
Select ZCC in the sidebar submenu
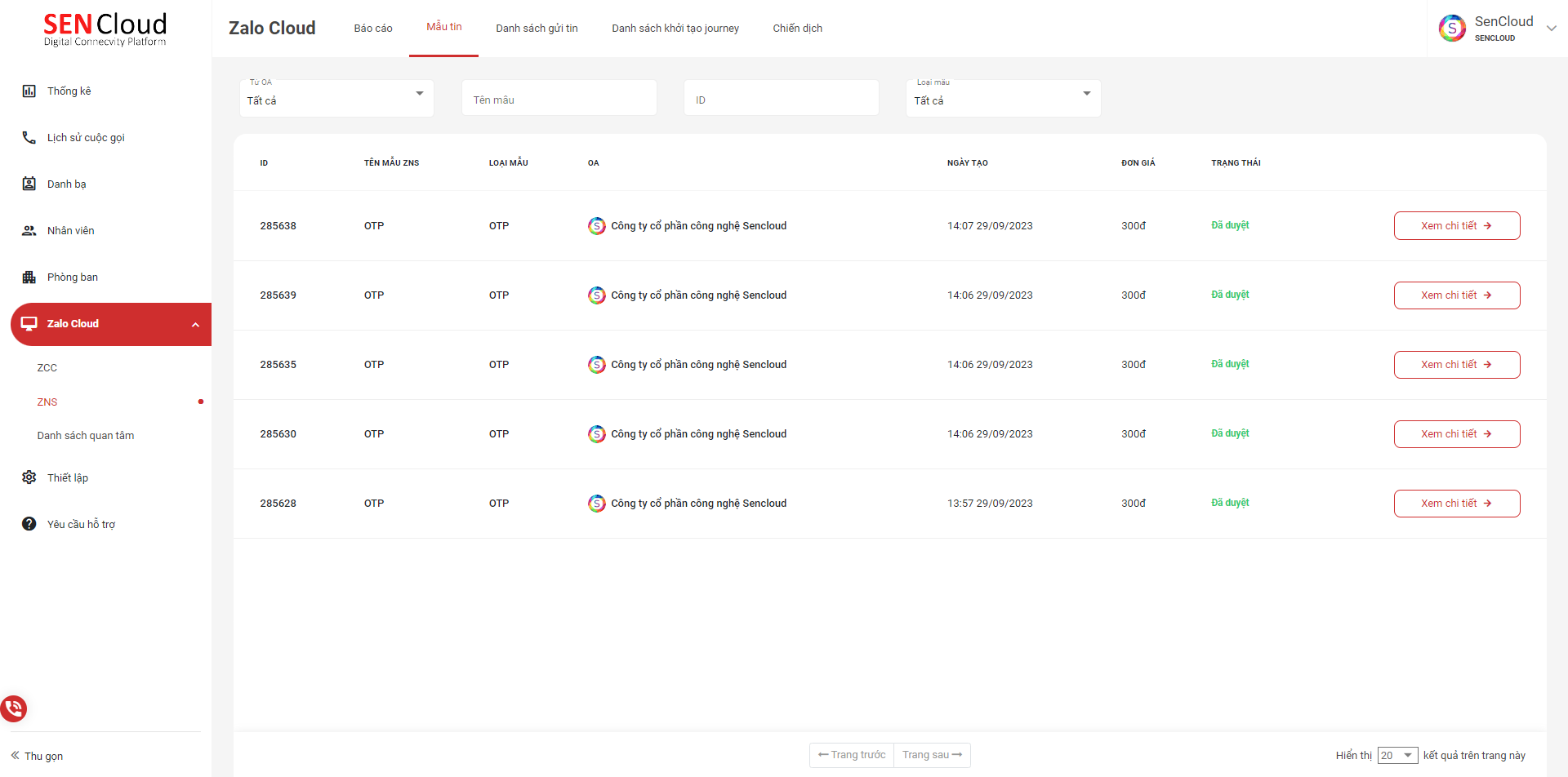coord(47,368)
